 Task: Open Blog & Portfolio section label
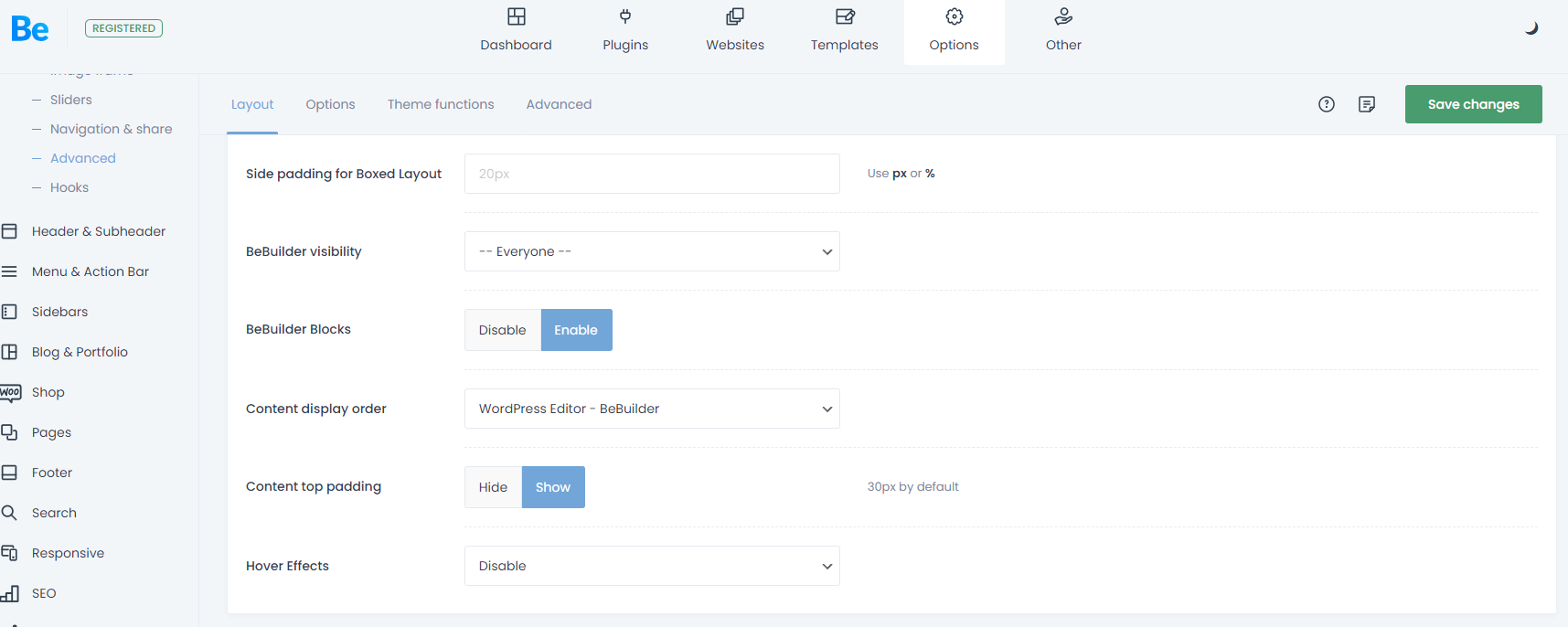80,352
